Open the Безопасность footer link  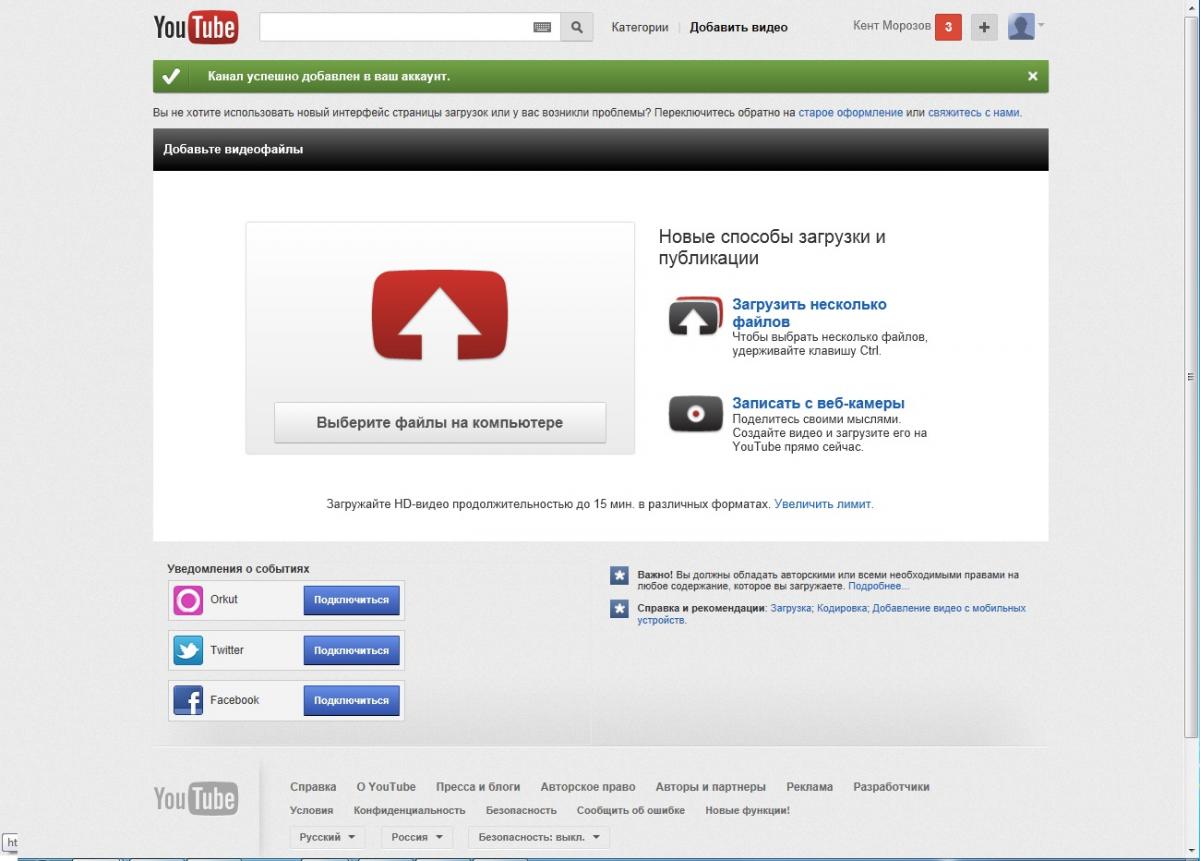(x=521, y=810)
